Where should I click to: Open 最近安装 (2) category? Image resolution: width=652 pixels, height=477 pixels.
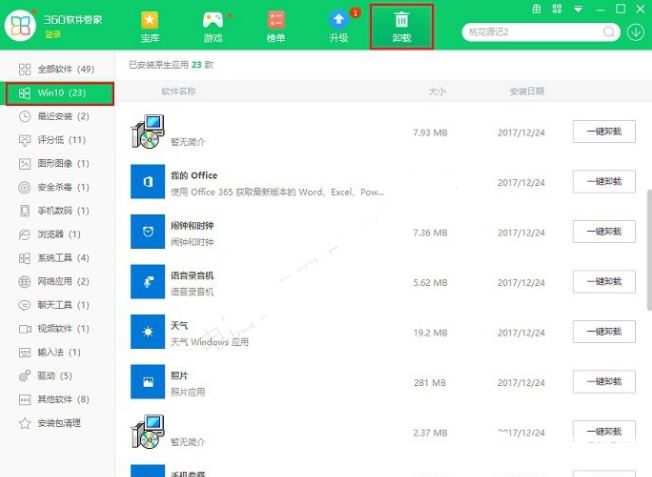[57, 116]
